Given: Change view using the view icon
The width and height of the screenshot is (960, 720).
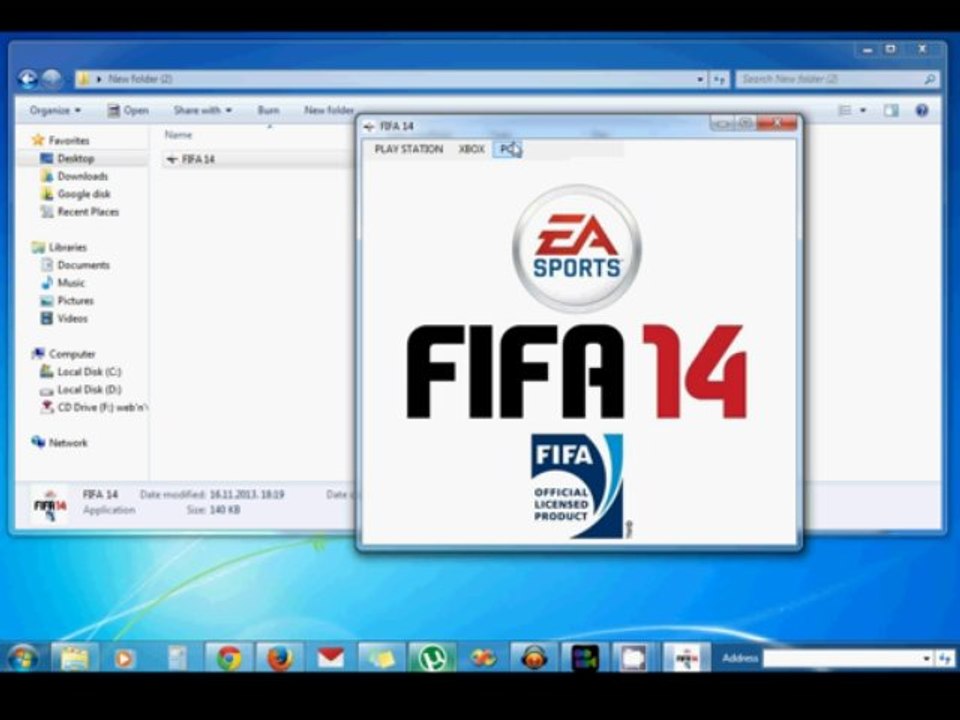Looking at the screenshot, I should 844,110.
